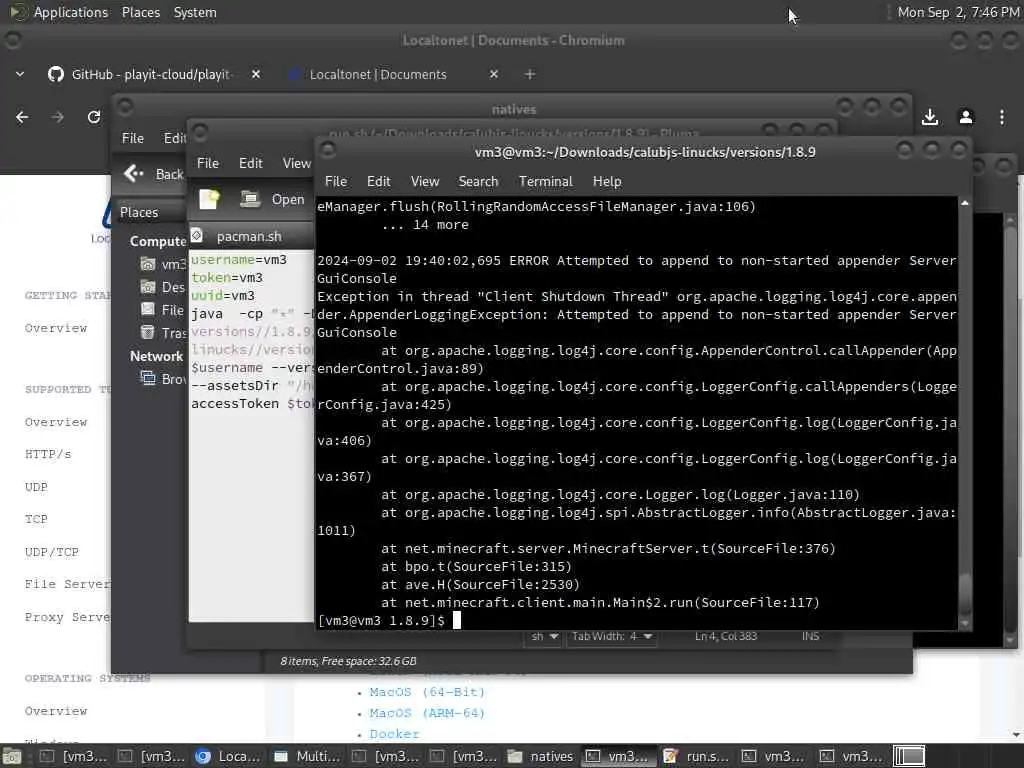Open View menu in Pluma editor
The image size is (1024, 768).
(x=296, y=163)
